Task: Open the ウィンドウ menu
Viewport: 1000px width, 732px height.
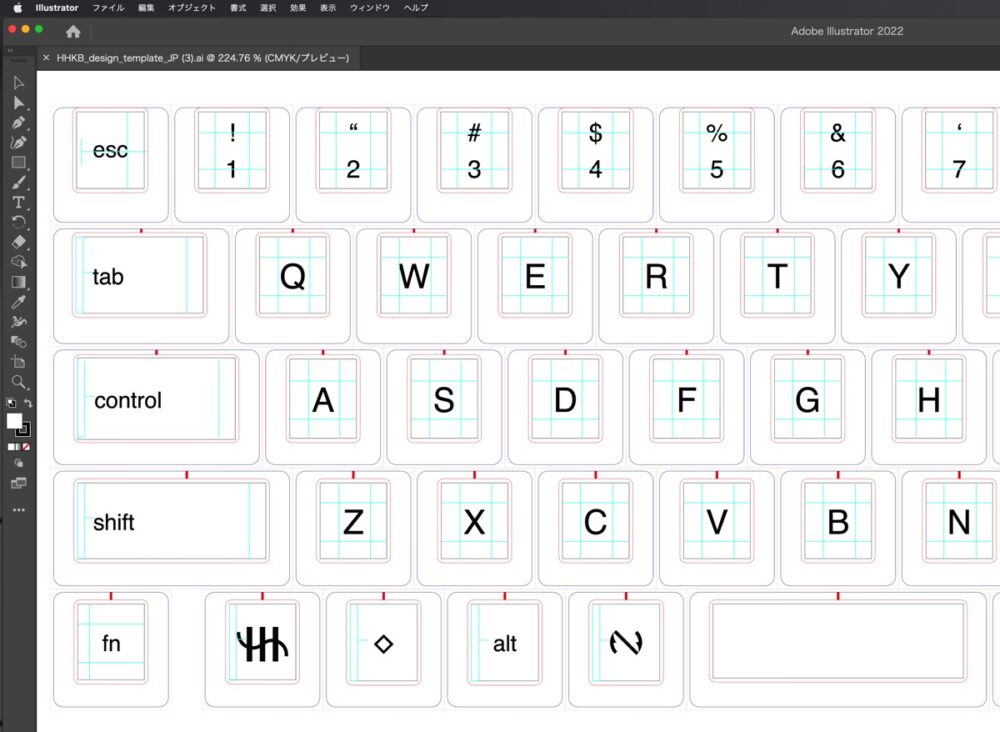Action: click(x=369, y=7)
